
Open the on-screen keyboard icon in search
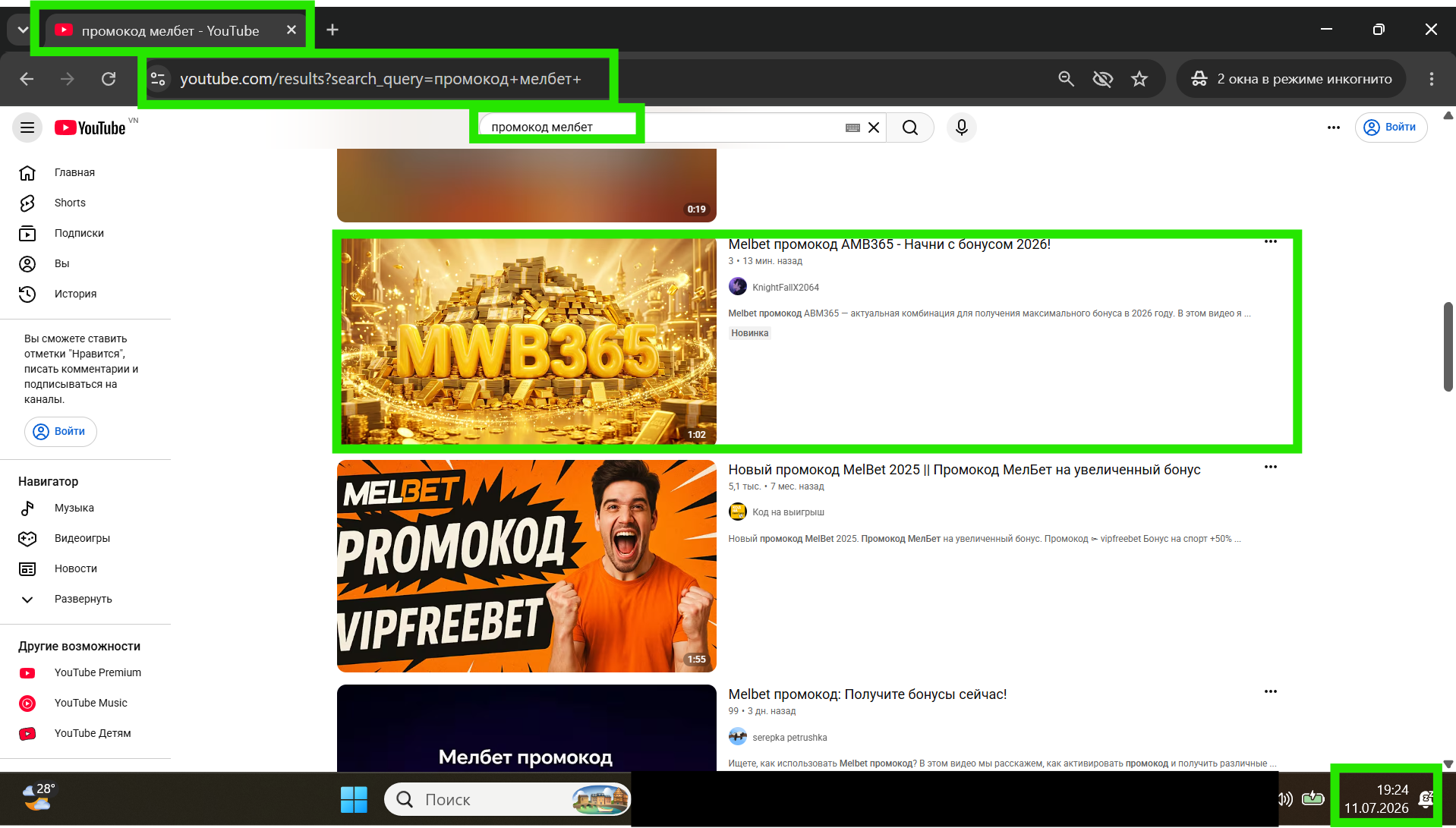(x=852, y=128)
